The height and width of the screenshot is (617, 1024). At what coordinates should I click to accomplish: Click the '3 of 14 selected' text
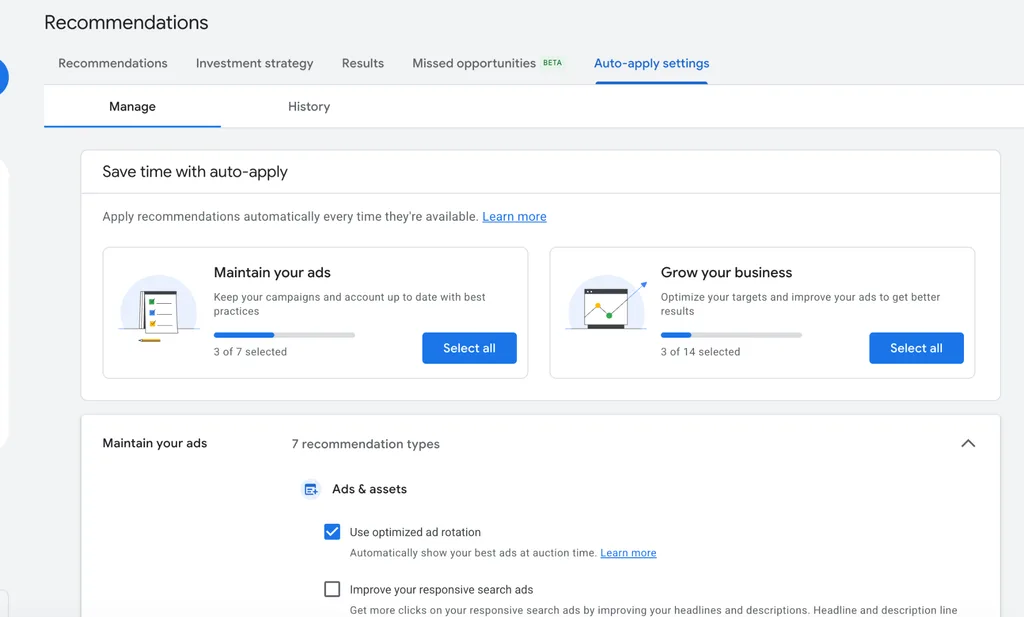700,351
